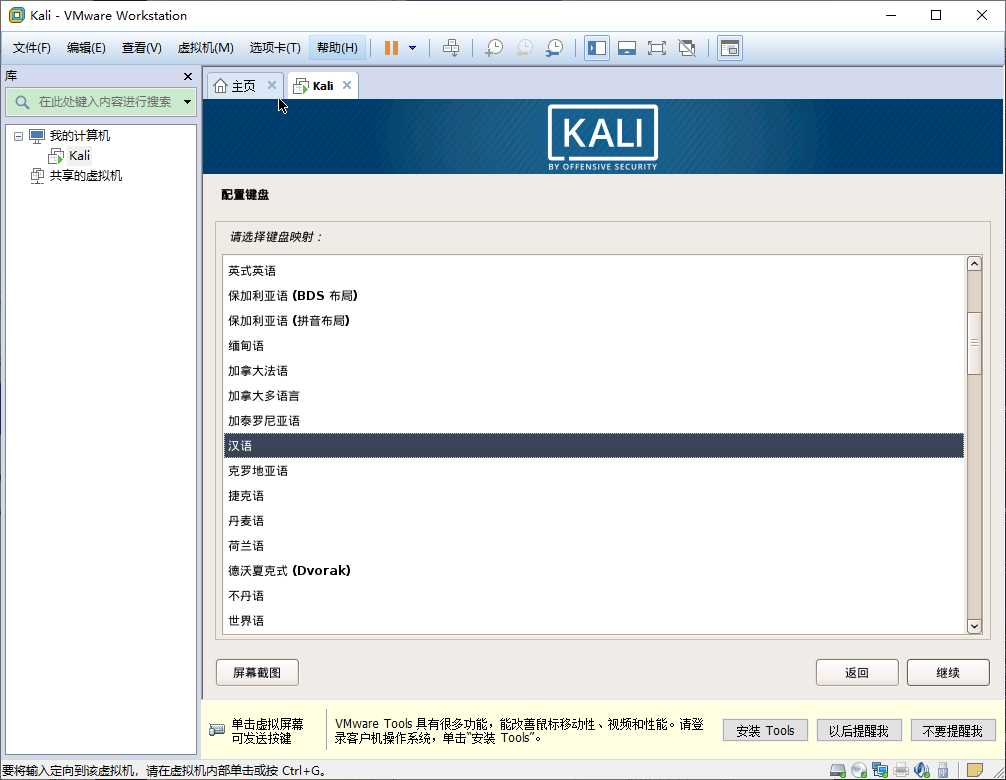
Task: Choose 德沃夏克式 (Dvorak) keyboard layout
Action: tap(593, 571)
